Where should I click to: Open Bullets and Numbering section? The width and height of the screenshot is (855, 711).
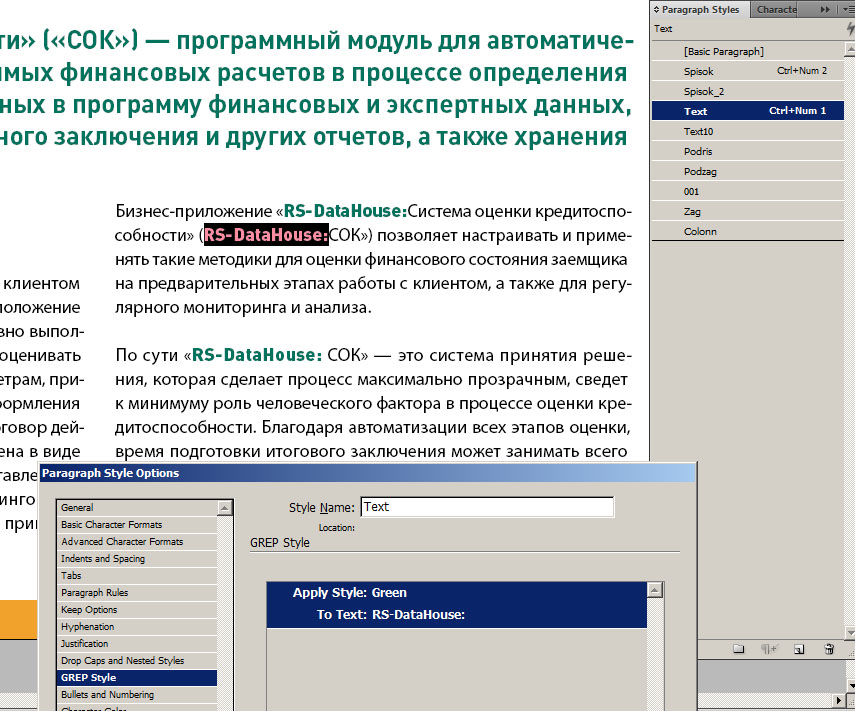pyautogui.click(x=137, y=695)
